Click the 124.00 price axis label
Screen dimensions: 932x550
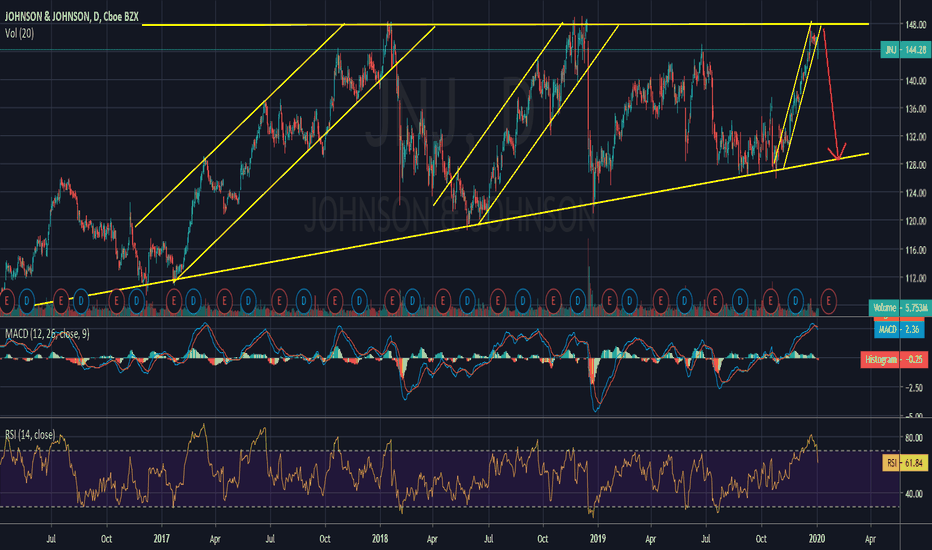click(914, 193)
